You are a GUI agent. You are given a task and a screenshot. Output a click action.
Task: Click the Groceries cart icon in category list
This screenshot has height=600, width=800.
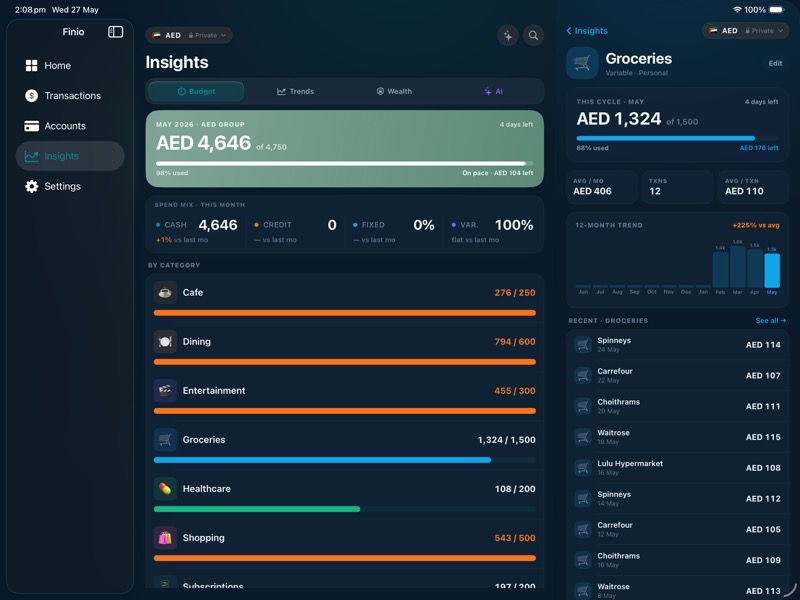tap(165, 439)
